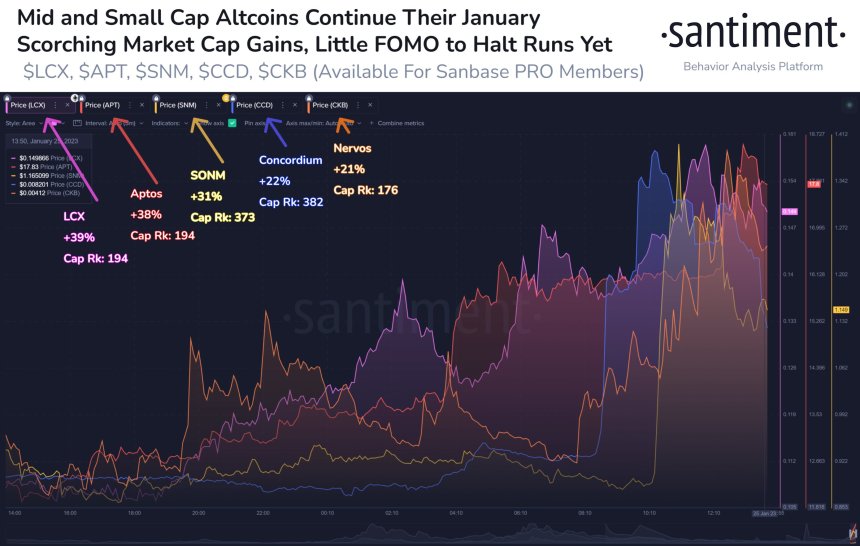Open the Price (LCX) three-dot options menu

55,105
